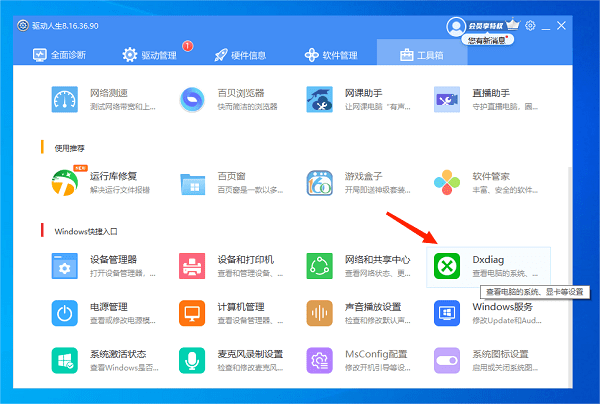Open the 网络测速 speed test tool icon
Viewport: 600px width, 404px height.
[x=65, y=99]
